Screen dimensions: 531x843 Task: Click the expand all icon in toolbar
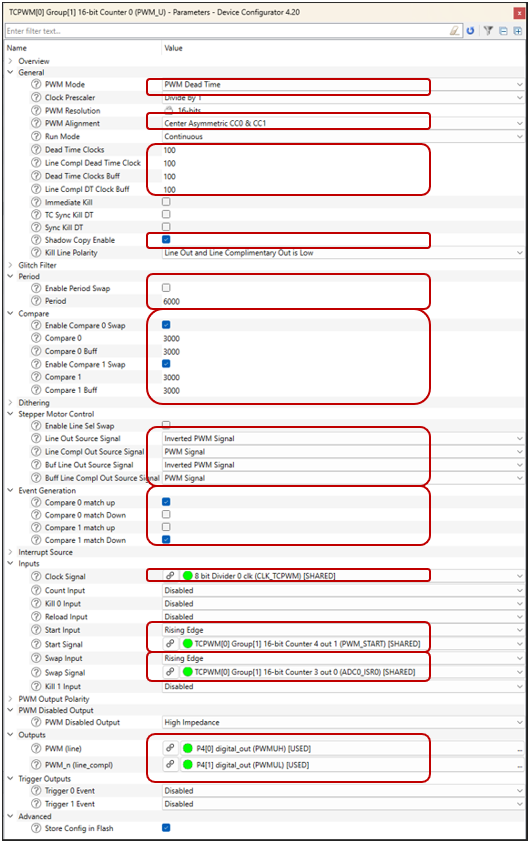(518, 31)
